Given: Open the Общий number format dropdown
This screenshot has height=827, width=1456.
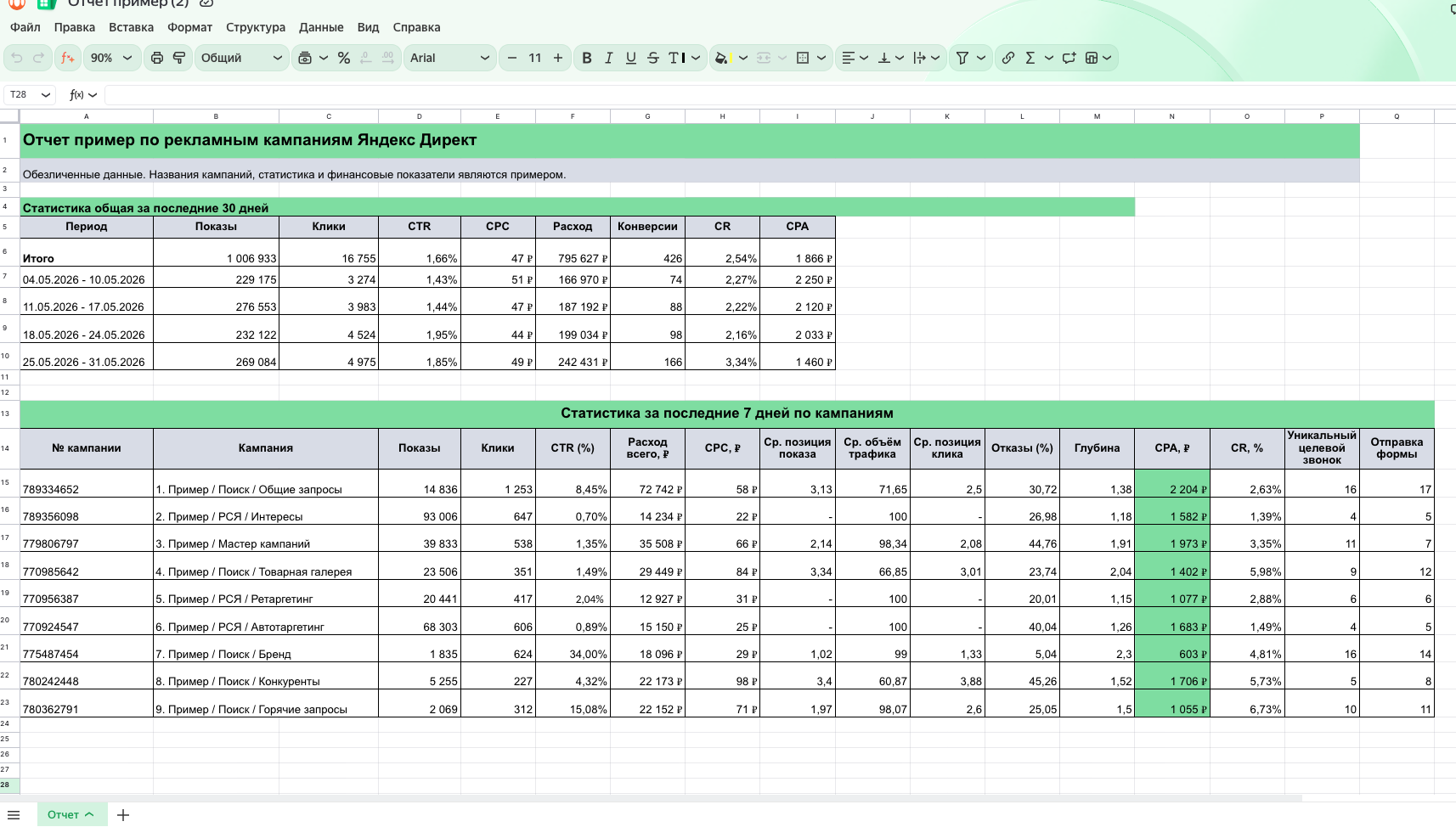Looking at the screenshot, I should click(x=241, y=58).
